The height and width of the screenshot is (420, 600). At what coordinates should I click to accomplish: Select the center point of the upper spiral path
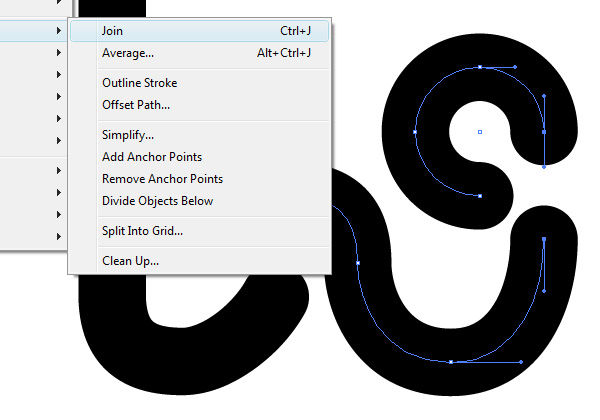pyautogui.click(x=480, y=132)
